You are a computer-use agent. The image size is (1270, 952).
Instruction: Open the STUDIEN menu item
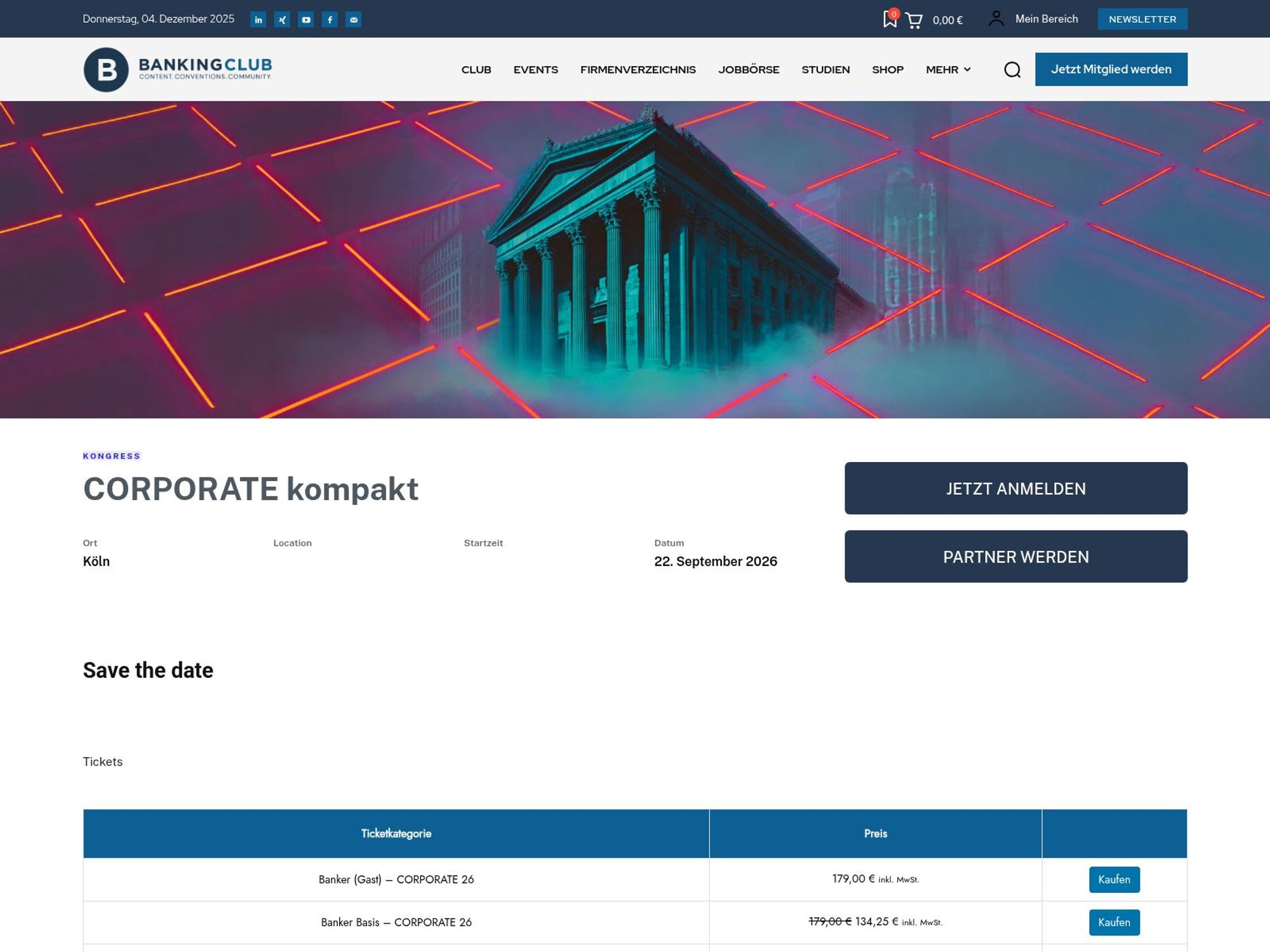(825, 70)
